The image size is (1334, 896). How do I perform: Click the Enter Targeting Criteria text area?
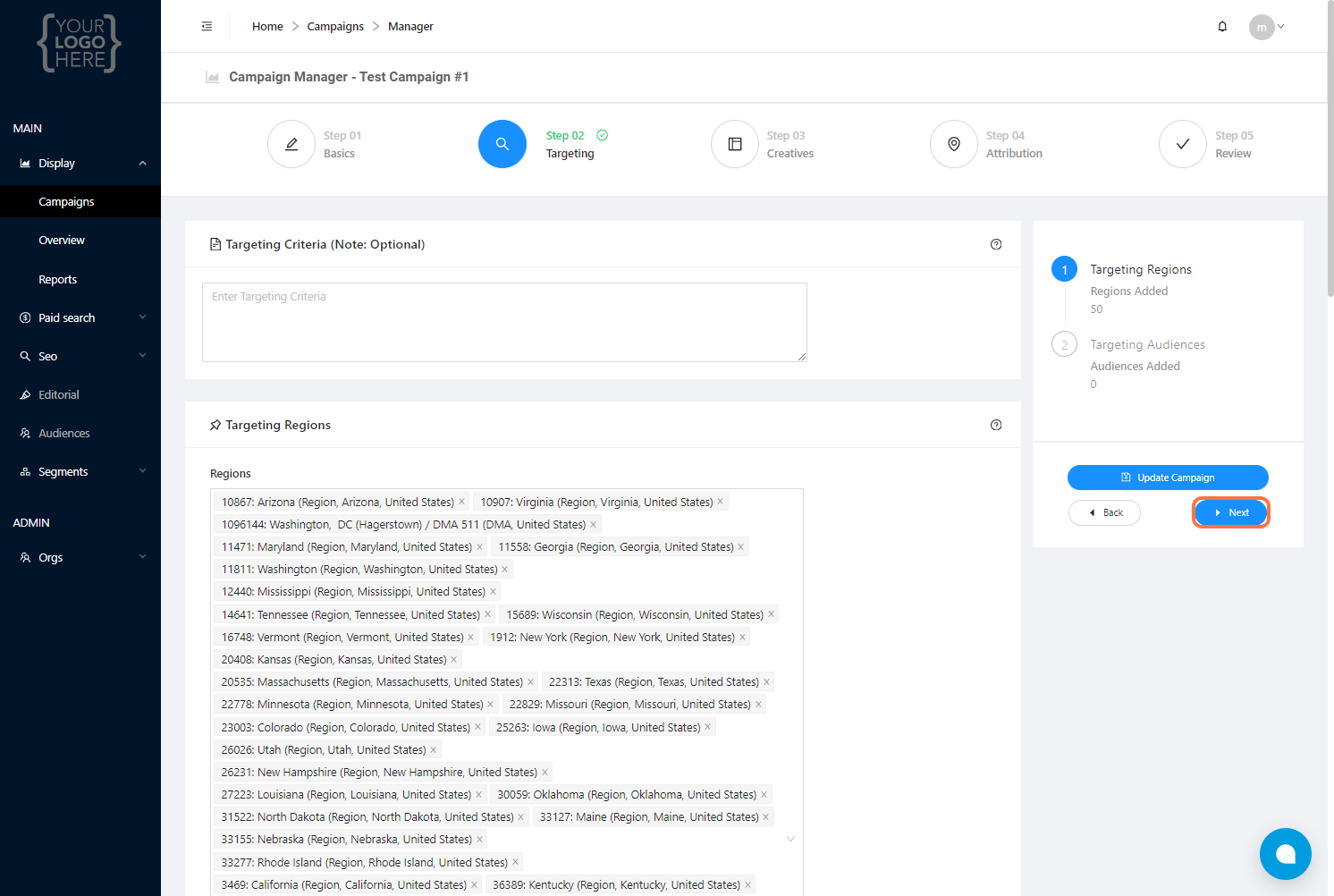point(504,322)
